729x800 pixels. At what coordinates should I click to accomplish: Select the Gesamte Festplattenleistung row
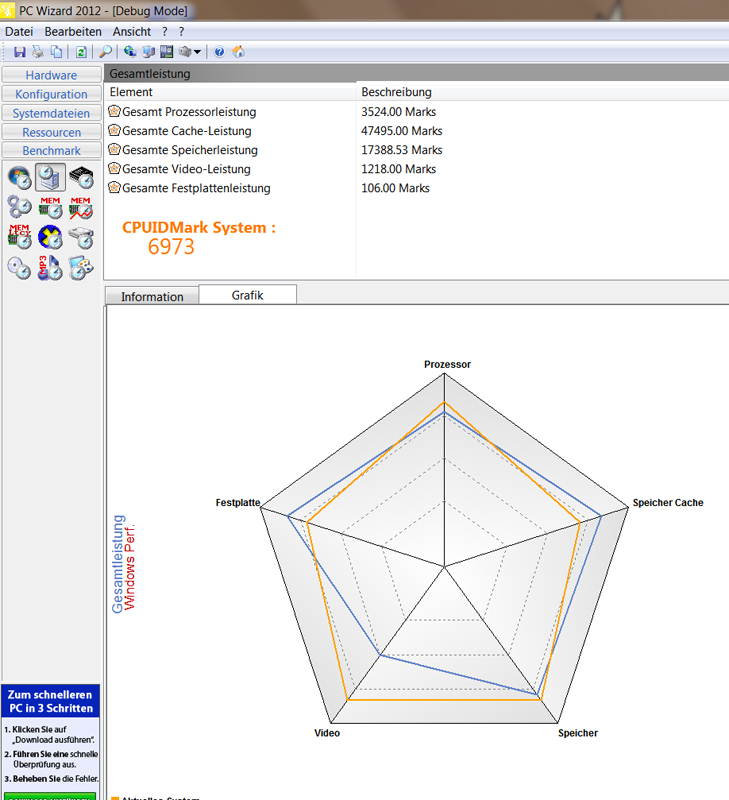[x=416, y=188]
